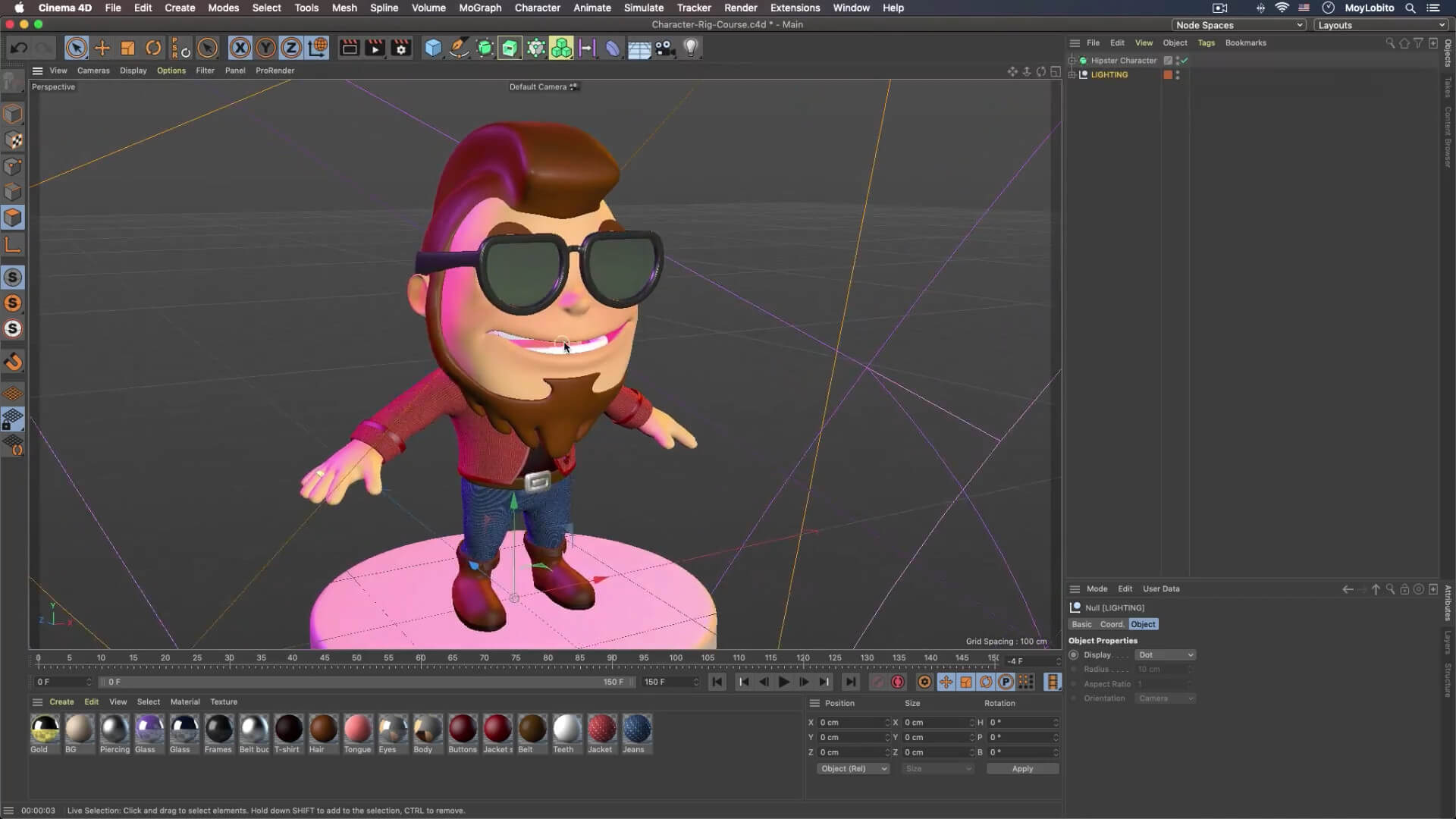Open the Render Settings icon
The image size is (1456, 819).
(x=401, y=48)
